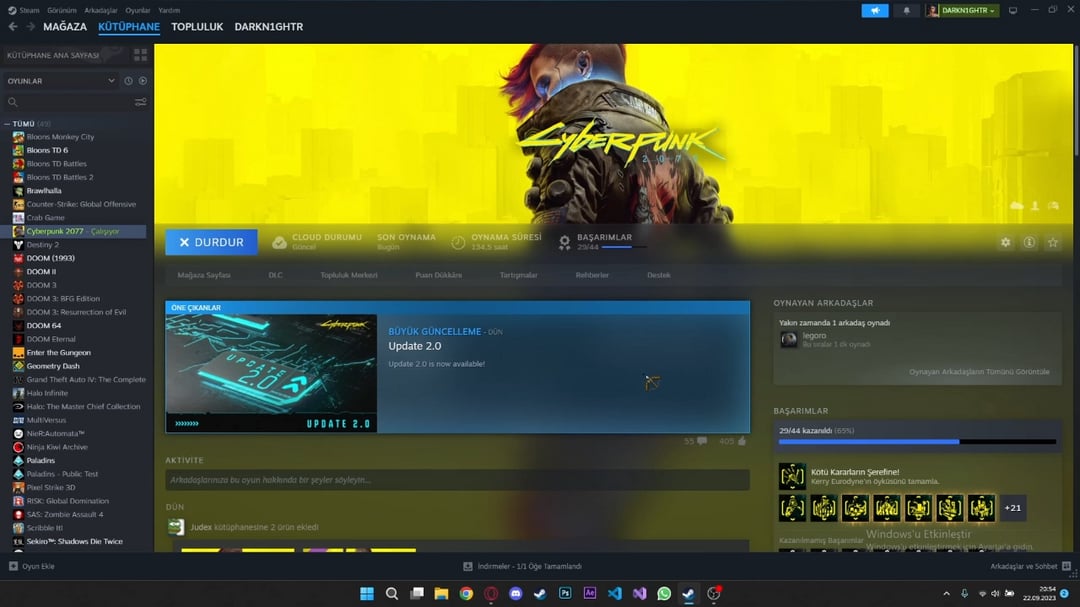Show hidden system tray icons chevron
Image resolution: width=1080 pixels, height=607 pixels.
(x=946, y=593)
